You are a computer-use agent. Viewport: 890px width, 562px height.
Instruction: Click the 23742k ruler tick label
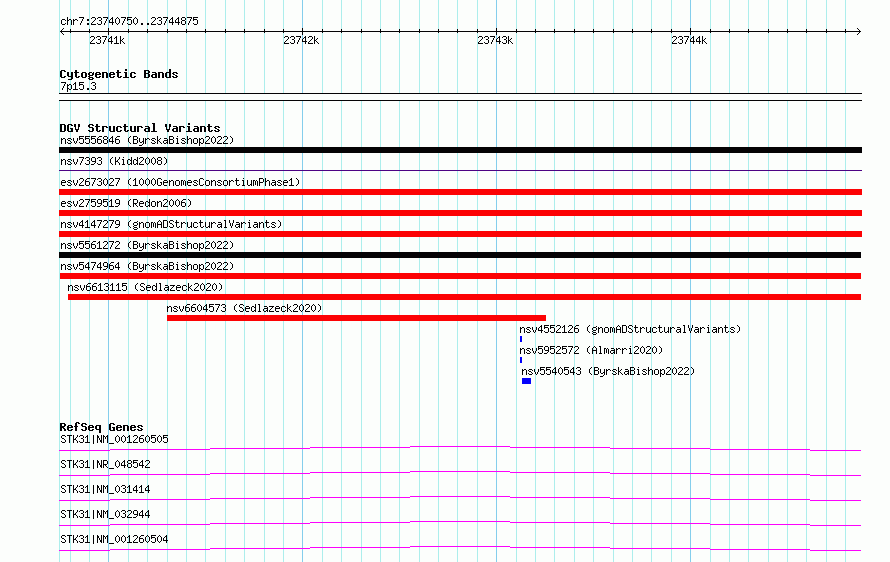click(301, 40)
